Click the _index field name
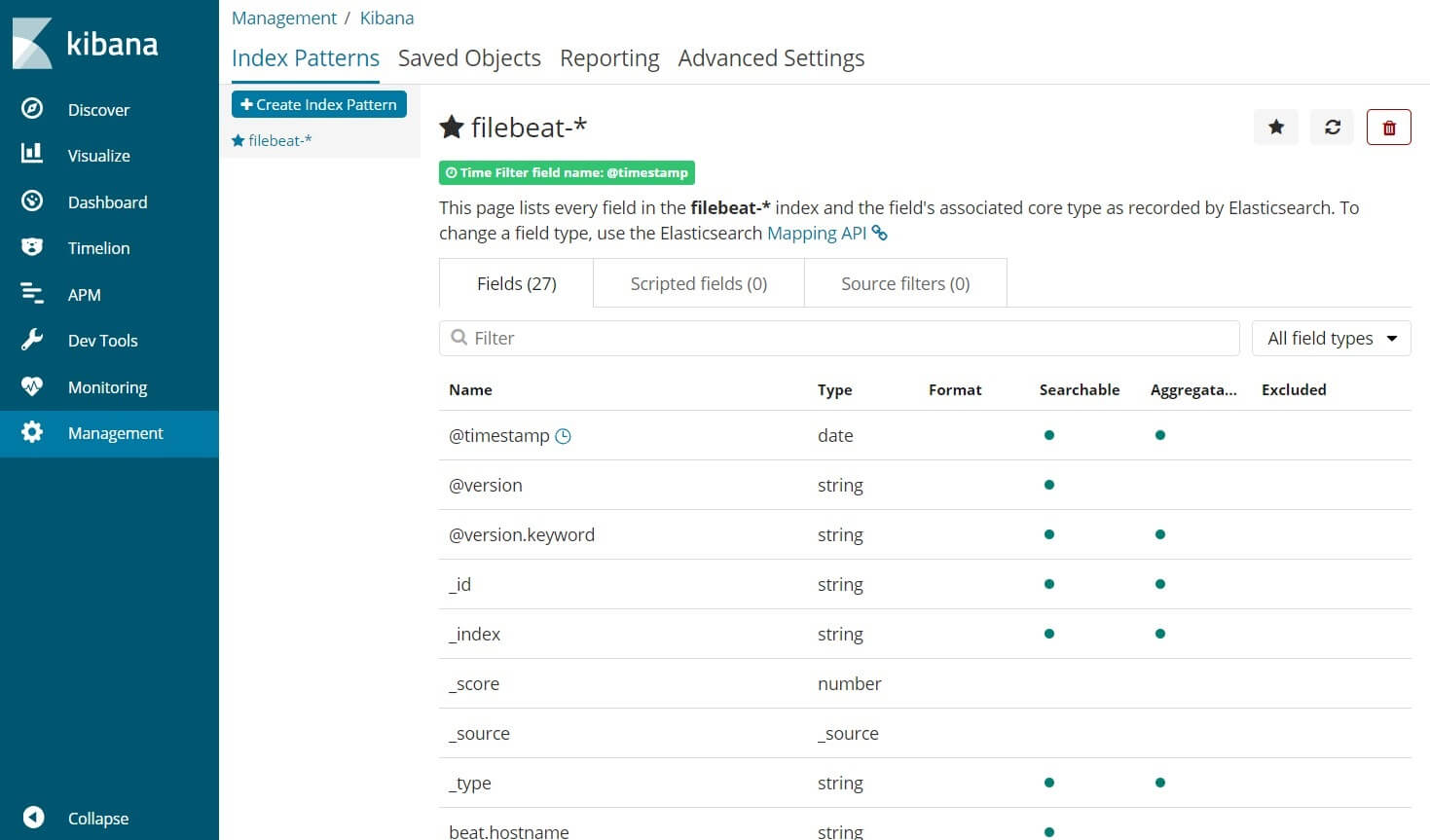 (x=474, y=635)
